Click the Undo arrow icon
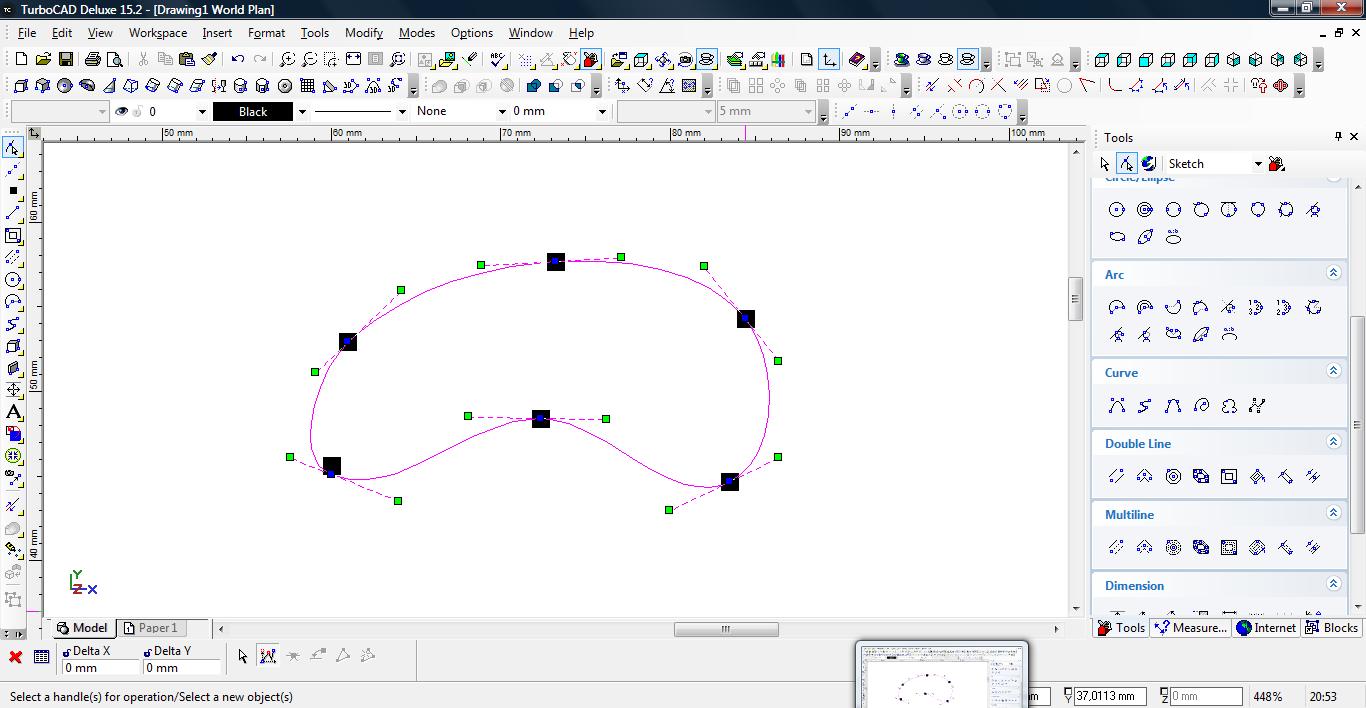The width and height of the screenshot is (1366, 708). coord(238,60)
